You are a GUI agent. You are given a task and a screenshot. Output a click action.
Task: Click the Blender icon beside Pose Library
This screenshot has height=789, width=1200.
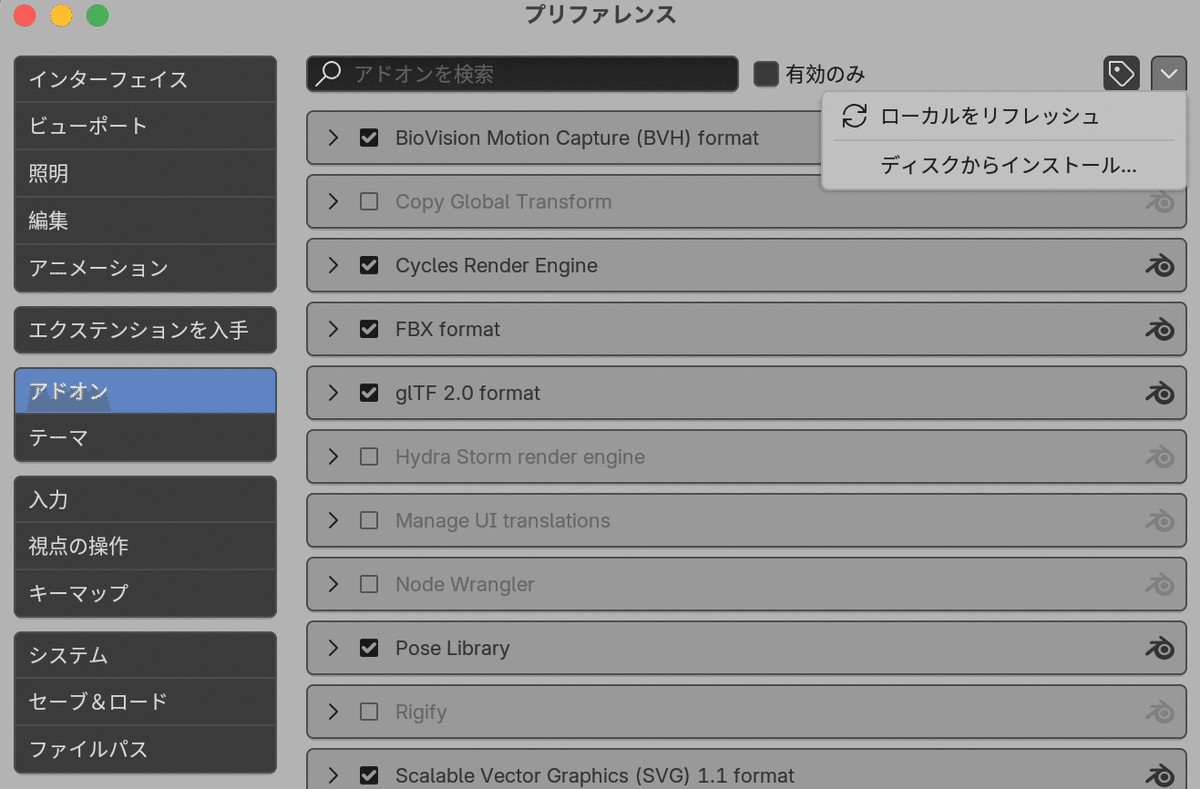1159,648
